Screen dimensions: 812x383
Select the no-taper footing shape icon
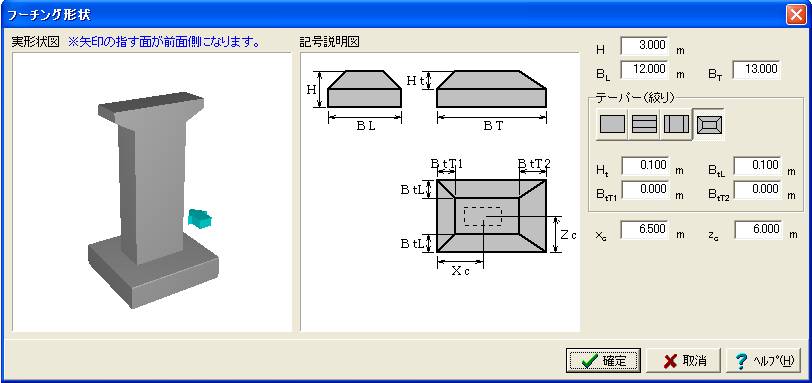612,124
